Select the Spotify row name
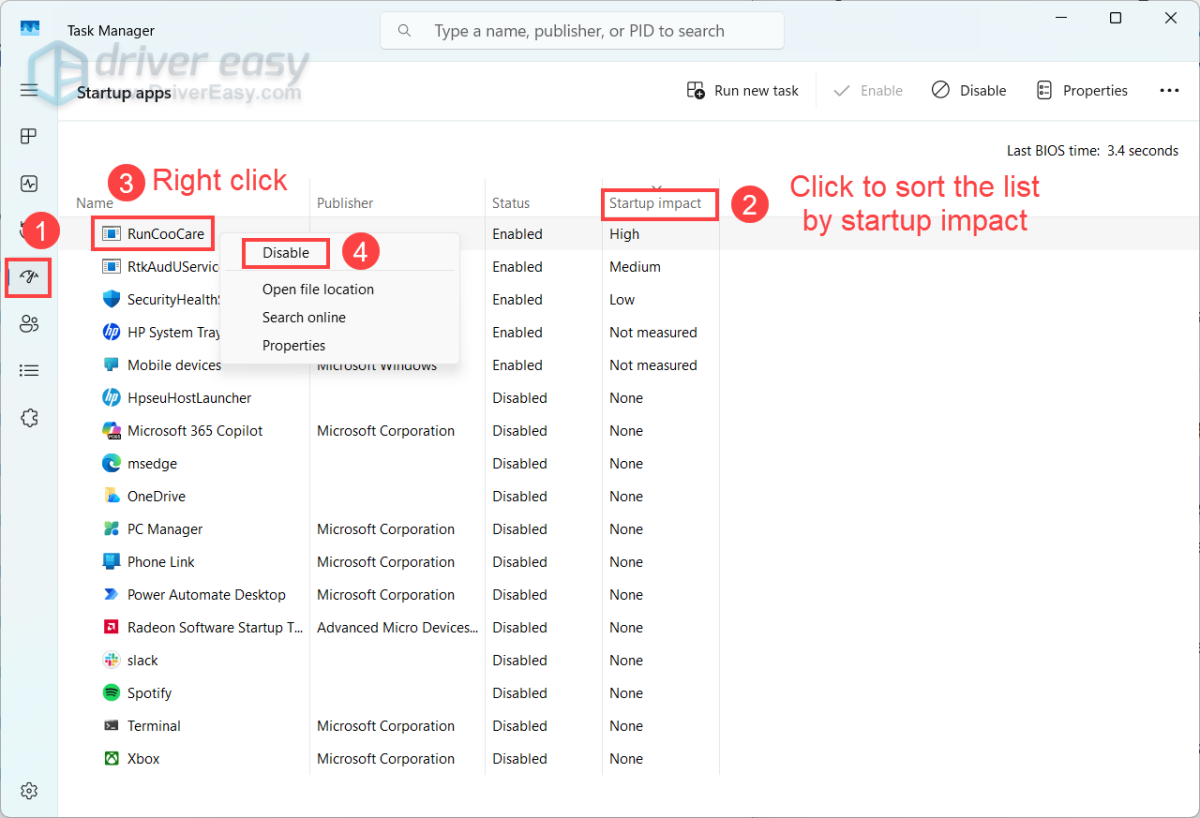Viewport: 1200px width, 818px height. 150,693
